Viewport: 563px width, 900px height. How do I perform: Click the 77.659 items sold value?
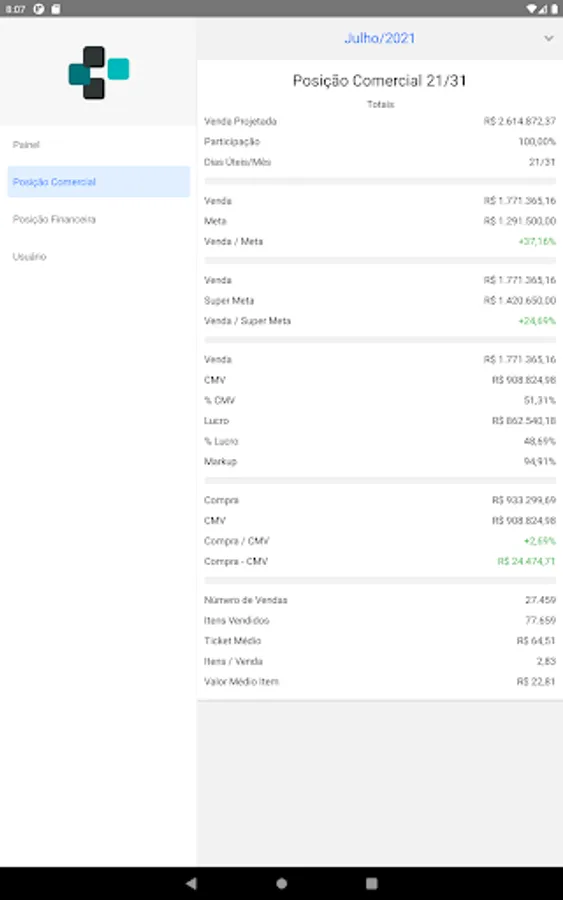coord(540,620)
